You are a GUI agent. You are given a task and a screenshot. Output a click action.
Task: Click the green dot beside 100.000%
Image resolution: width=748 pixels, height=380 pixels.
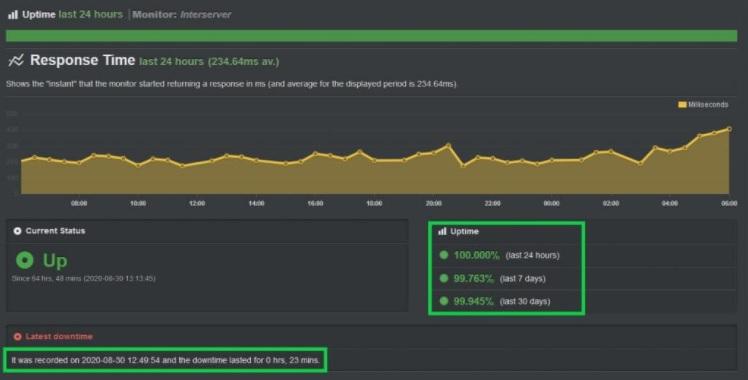point(444,255)
